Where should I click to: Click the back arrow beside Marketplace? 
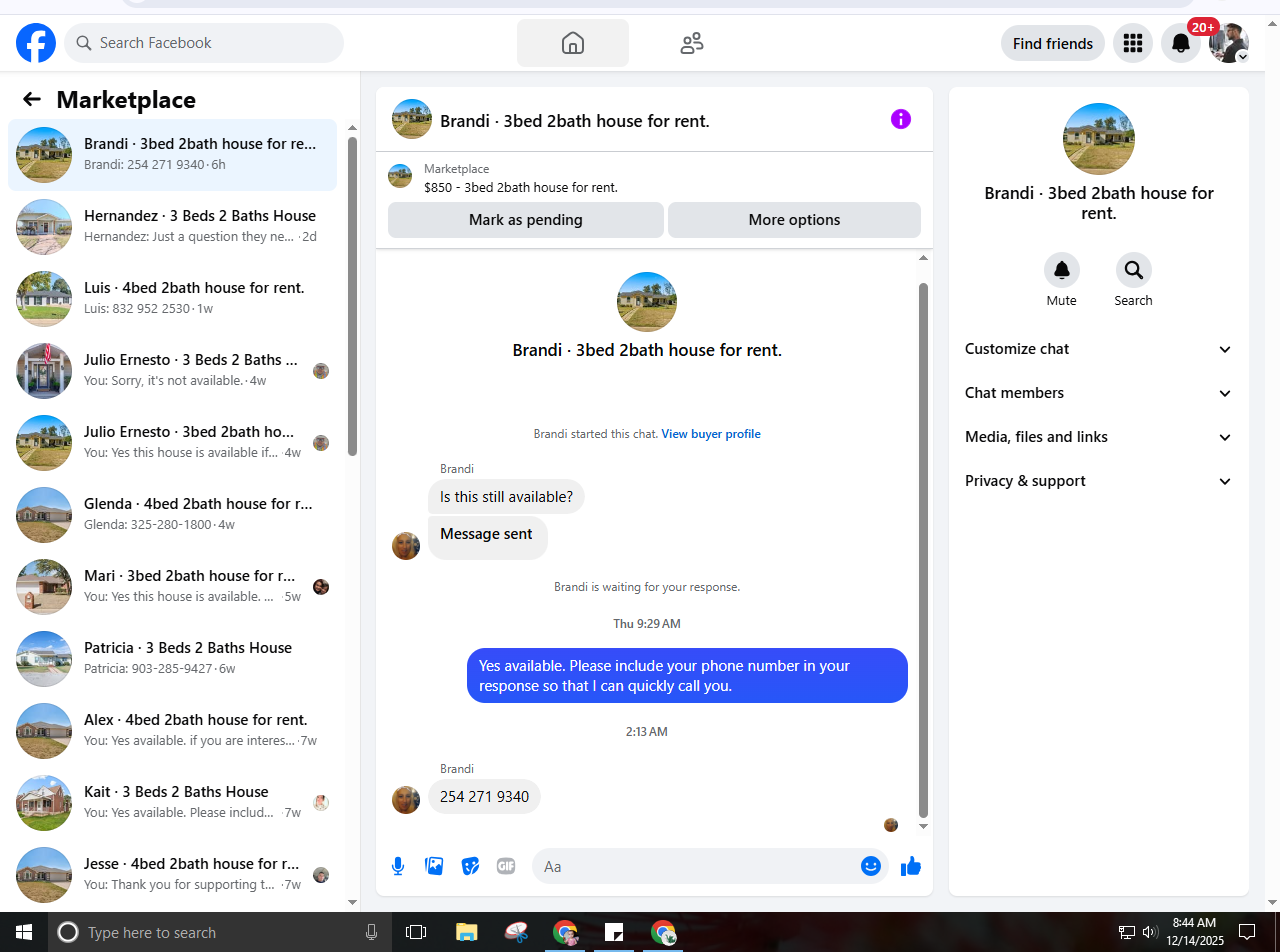tap(32, 99)
